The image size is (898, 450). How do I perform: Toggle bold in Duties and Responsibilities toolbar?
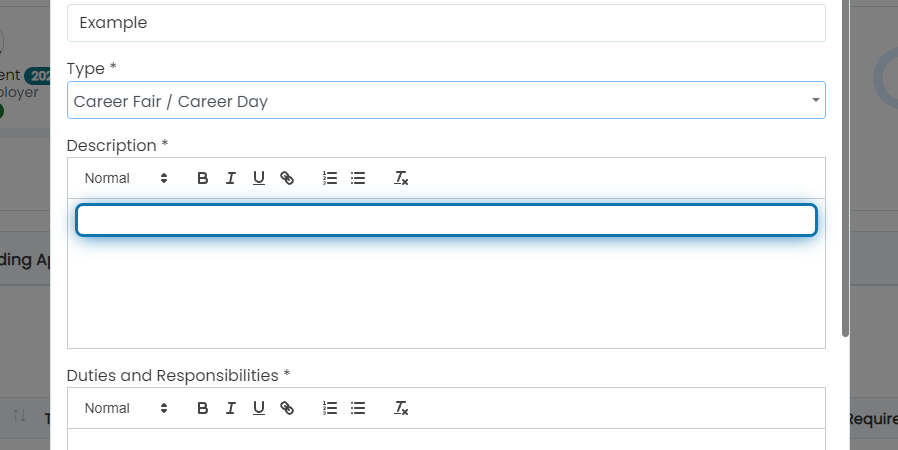202,408
